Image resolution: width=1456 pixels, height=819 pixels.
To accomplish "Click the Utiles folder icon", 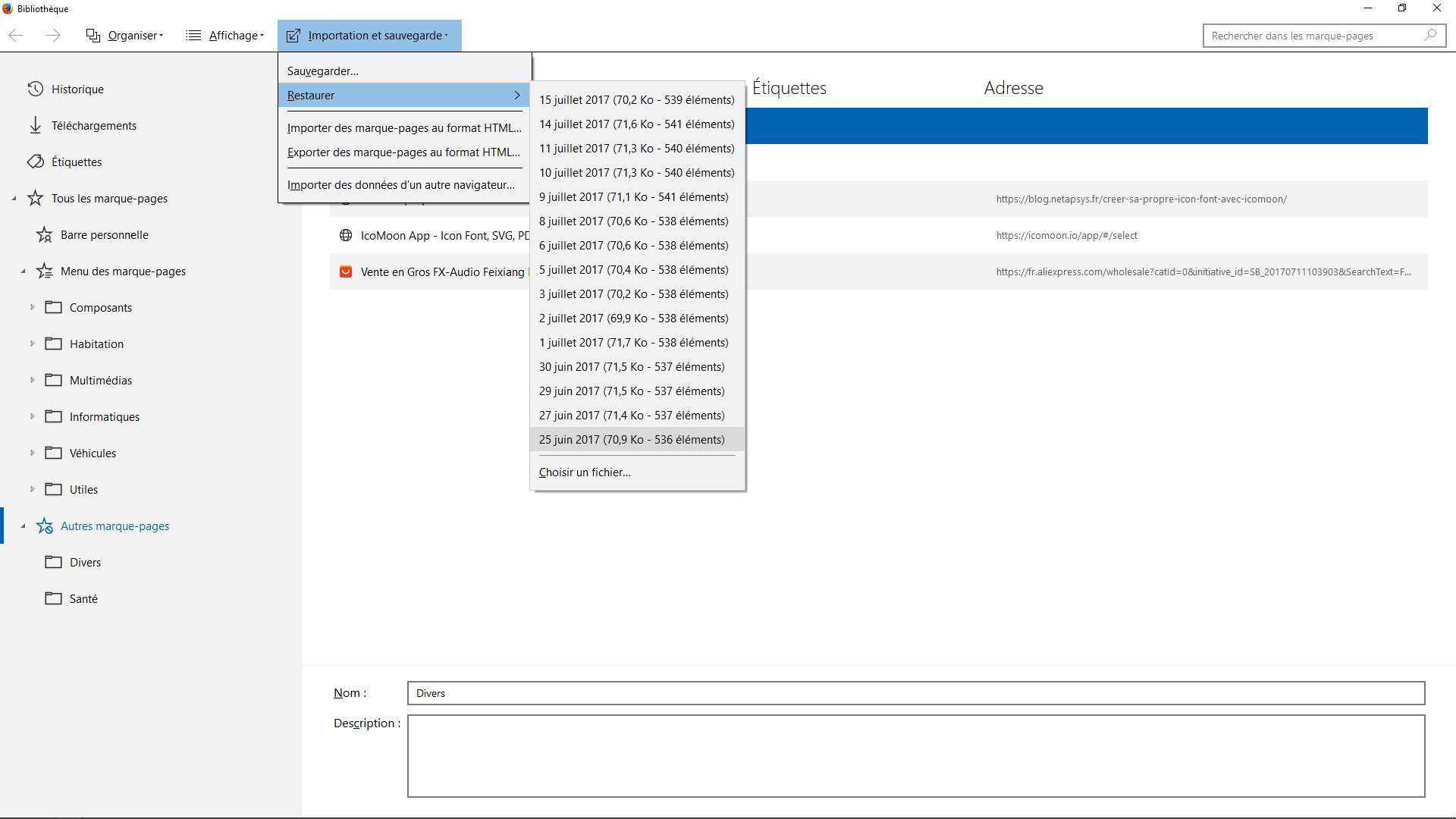I will pyautogui.click(x=53, y=489).
